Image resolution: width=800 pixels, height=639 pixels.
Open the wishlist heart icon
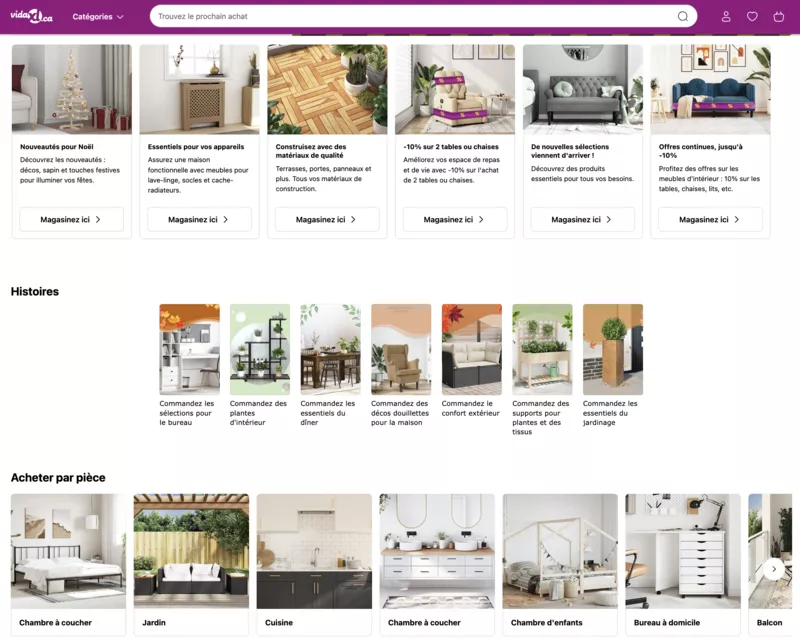click(752, 16)
